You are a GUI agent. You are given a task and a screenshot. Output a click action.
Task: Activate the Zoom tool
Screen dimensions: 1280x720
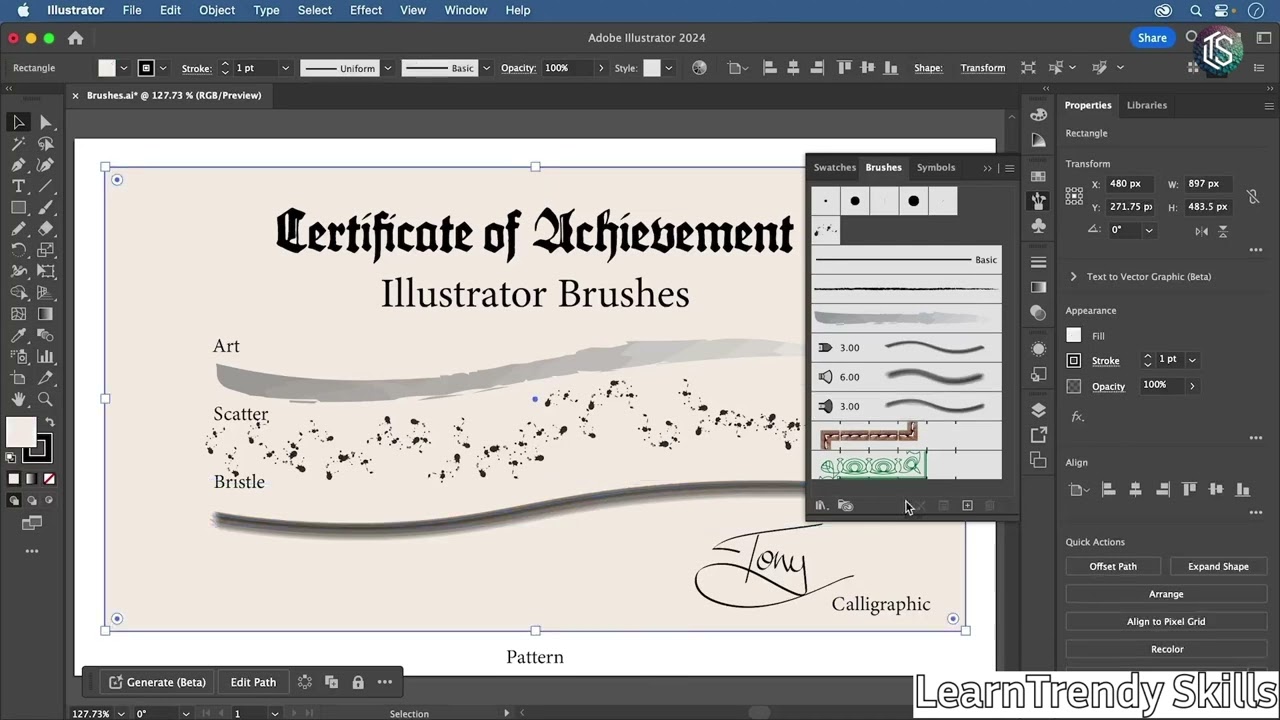[x=45, y=399]
